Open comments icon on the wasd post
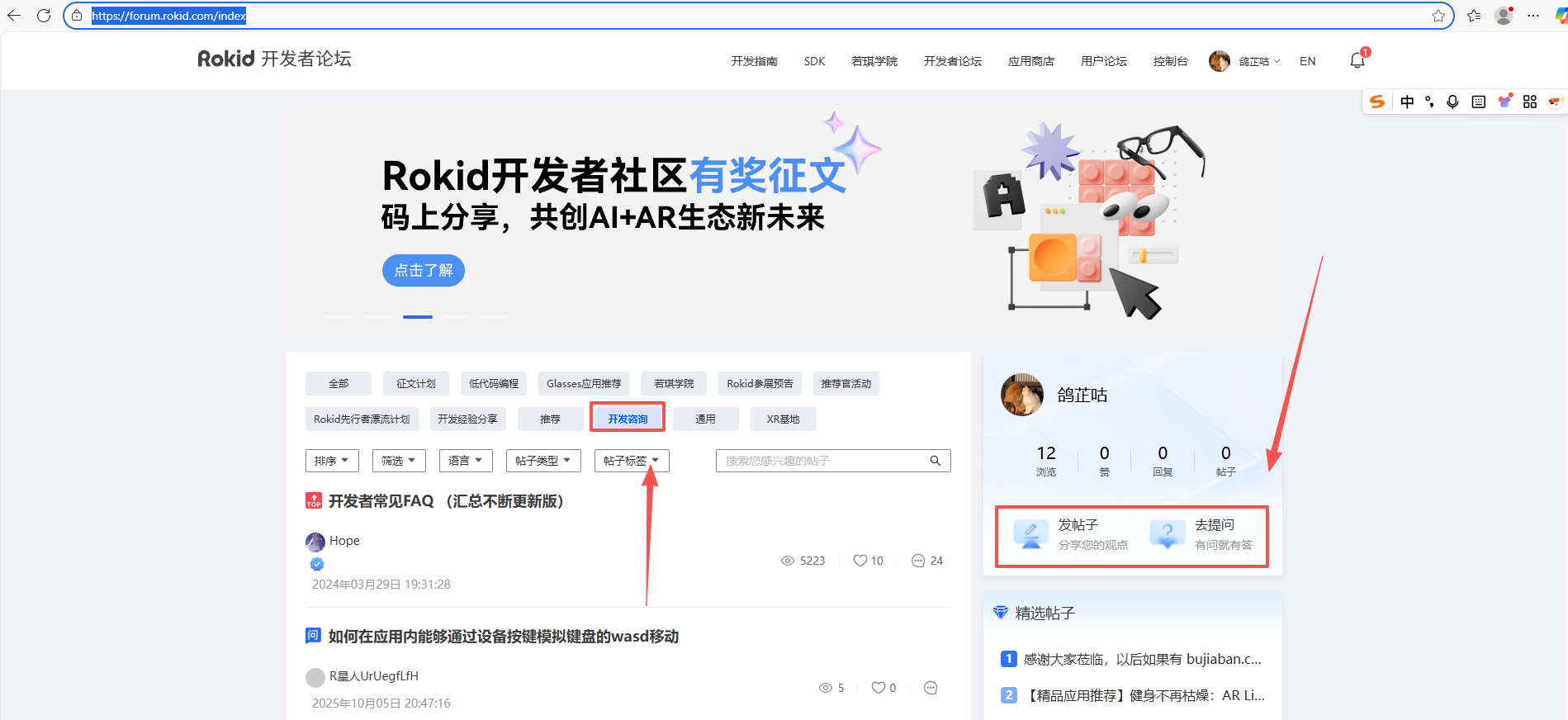 click(931, 688)
